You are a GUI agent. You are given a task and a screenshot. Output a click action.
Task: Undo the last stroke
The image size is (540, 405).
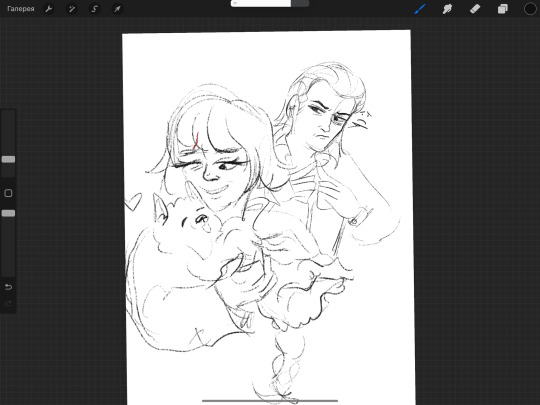coord(8,287)
